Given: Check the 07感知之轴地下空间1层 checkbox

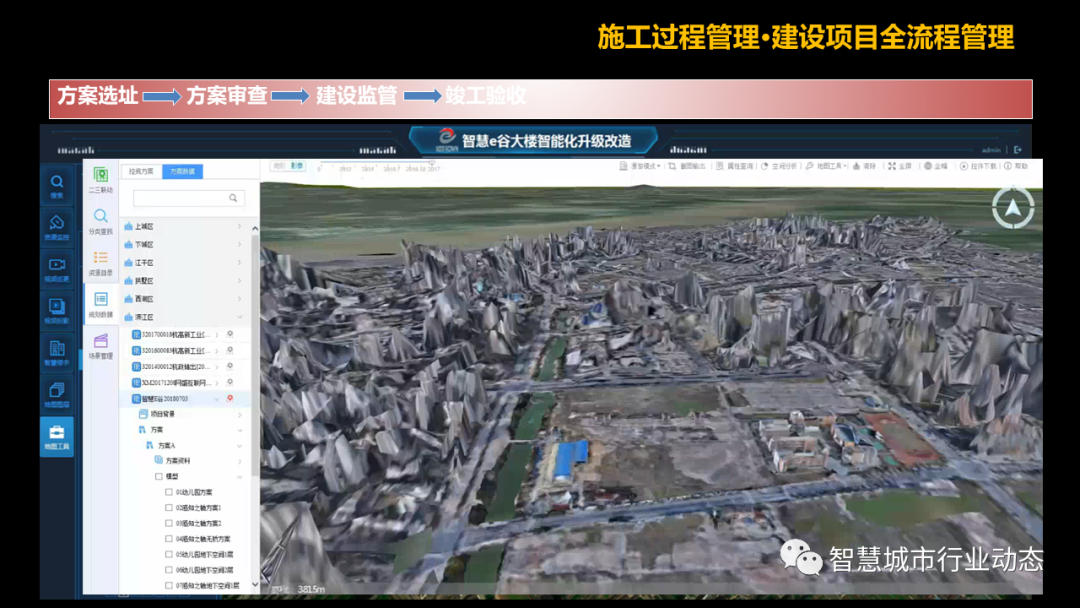Looking at the screenshot, I should (x=169, y=585).
